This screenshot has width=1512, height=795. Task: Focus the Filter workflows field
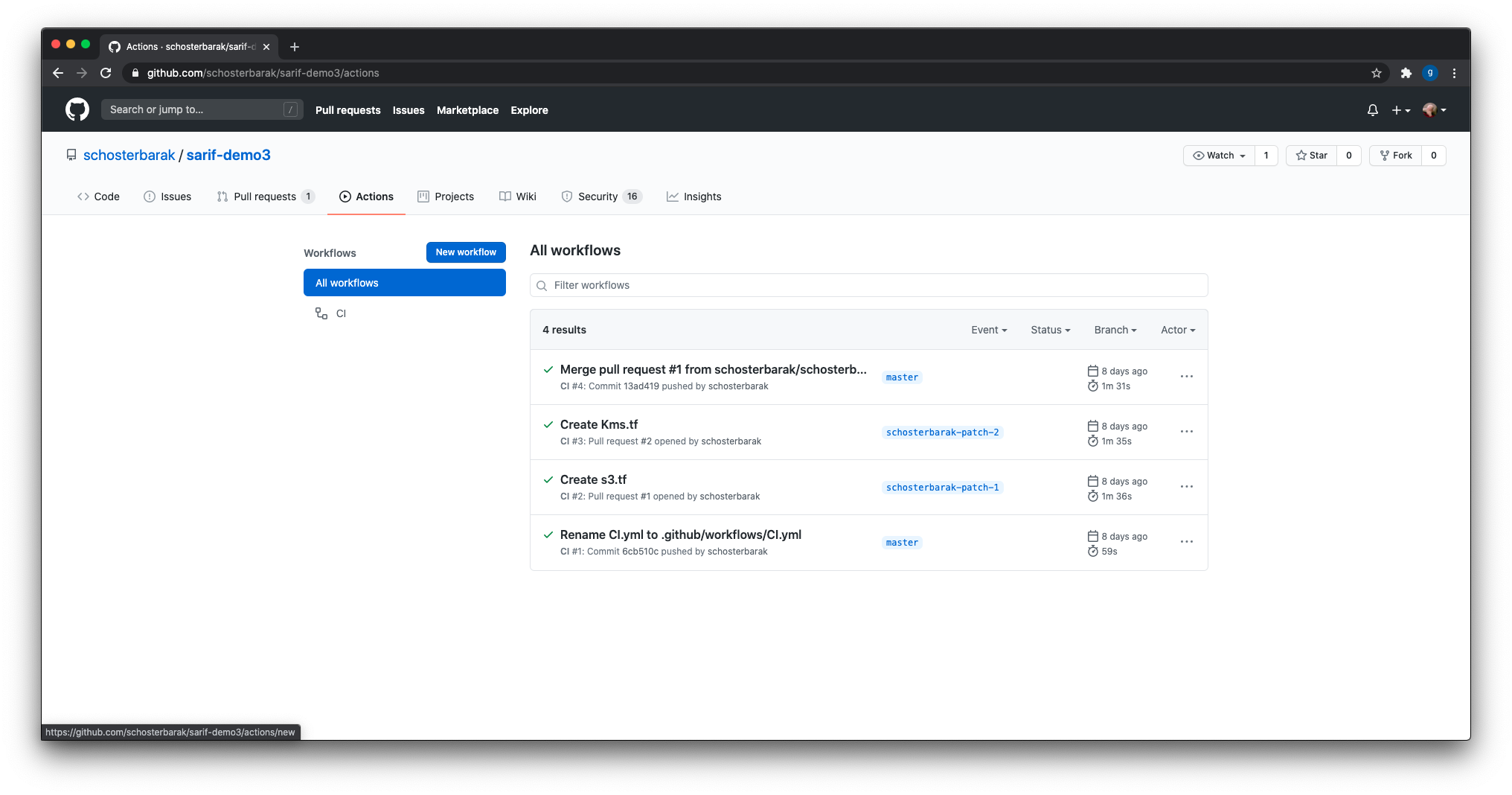(x=868, y=286)
